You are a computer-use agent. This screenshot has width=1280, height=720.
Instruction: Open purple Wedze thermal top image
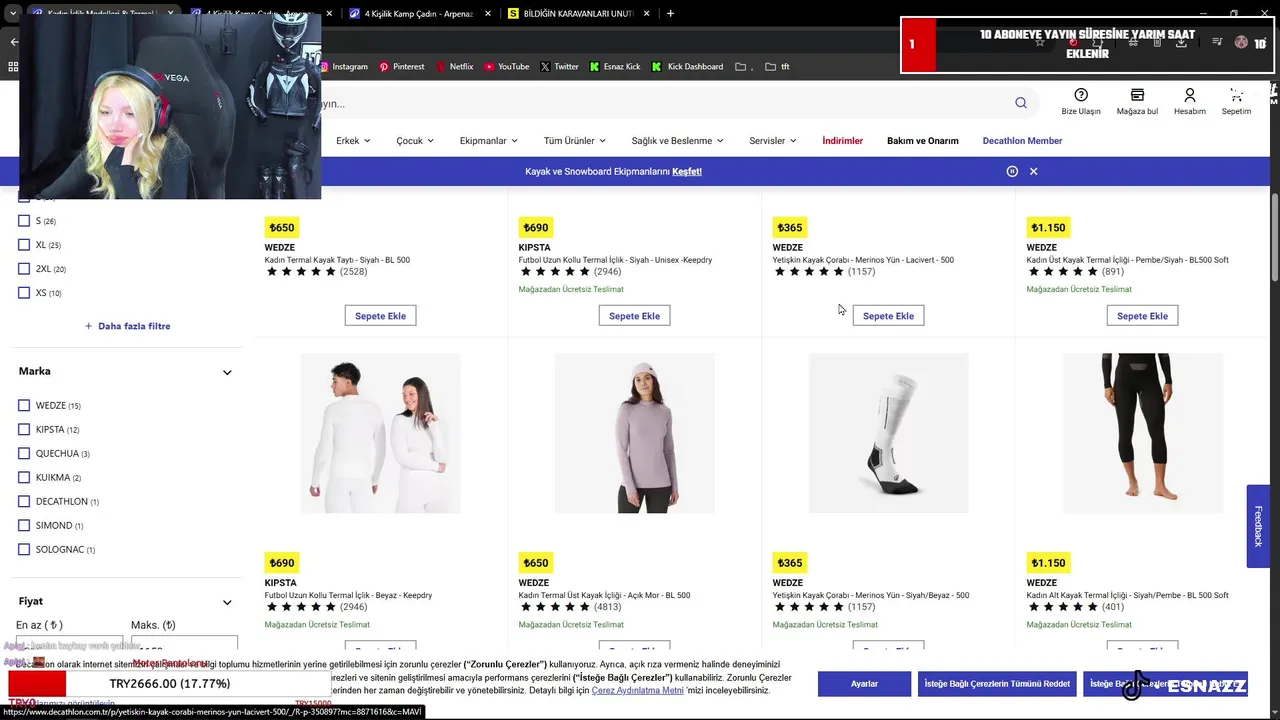634,433
